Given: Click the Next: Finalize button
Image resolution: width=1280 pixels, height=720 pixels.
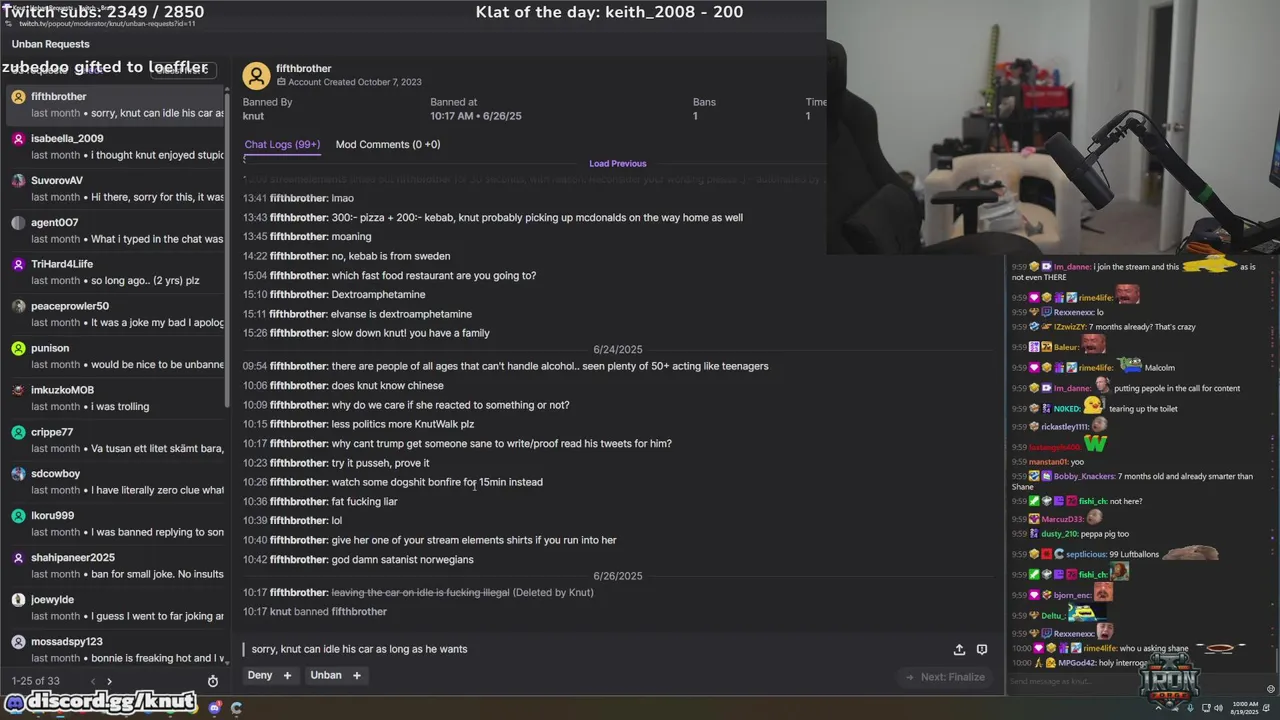Looking at the screenshot, I should tap(945, 677).
